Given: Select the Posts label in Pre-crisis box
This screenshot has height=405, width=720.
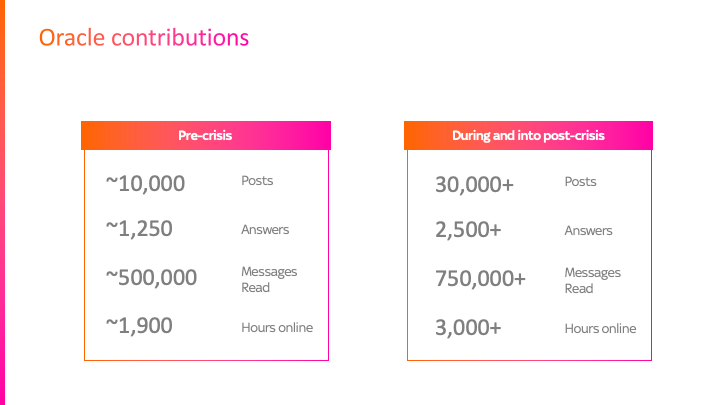Looking at the screenshot, I should (x=257, y=180).
